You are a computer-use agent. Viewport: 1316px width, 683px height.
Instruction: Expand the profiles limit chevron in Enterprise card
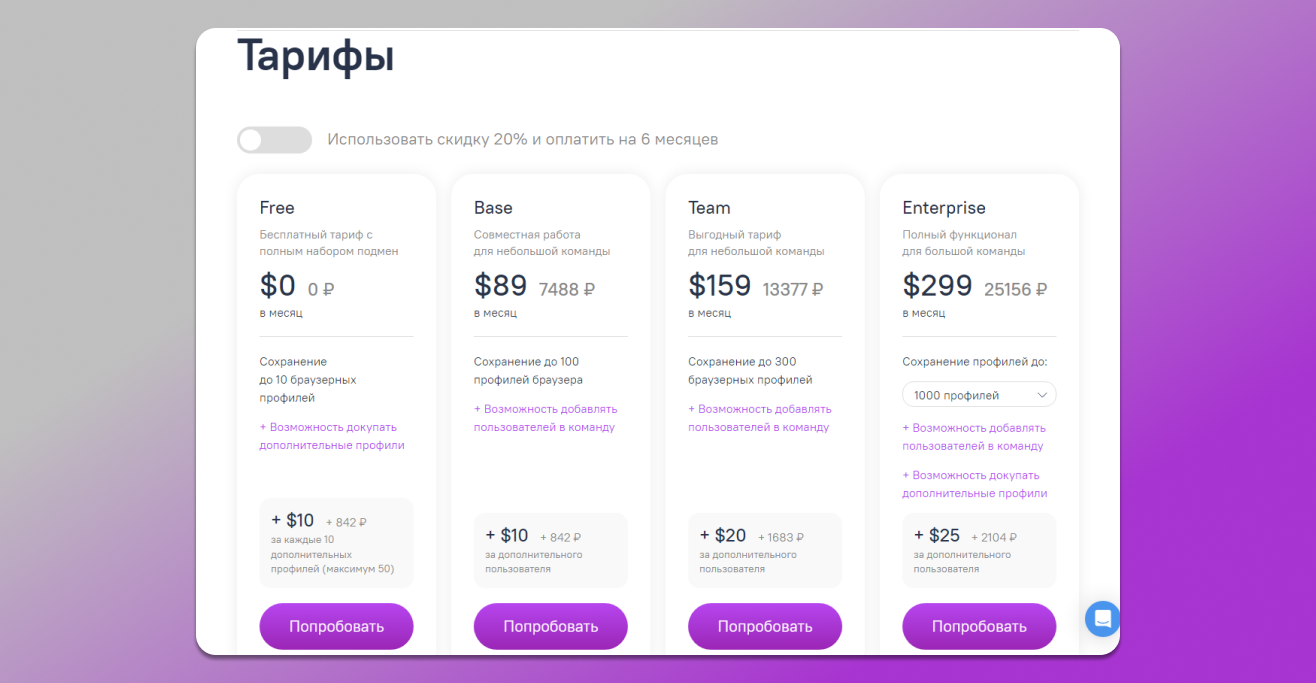pyautogui.click(x=1044, y=394)
